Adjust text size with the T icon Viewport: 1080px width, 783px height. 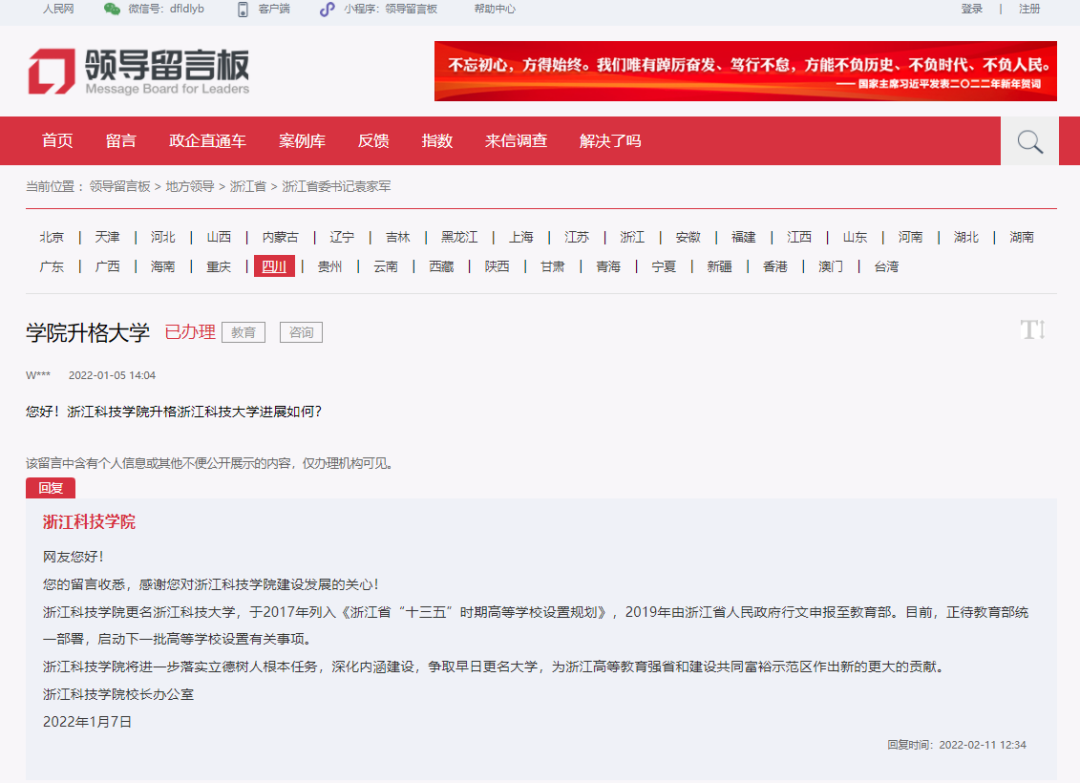(x=1031, y=330)
